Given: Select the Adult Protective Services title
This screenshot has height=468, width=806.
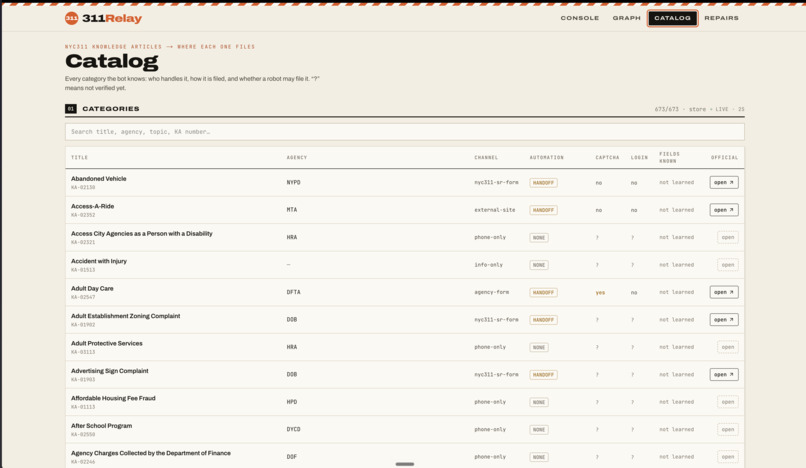Looking at the screenshot, I should pos(106,344).
